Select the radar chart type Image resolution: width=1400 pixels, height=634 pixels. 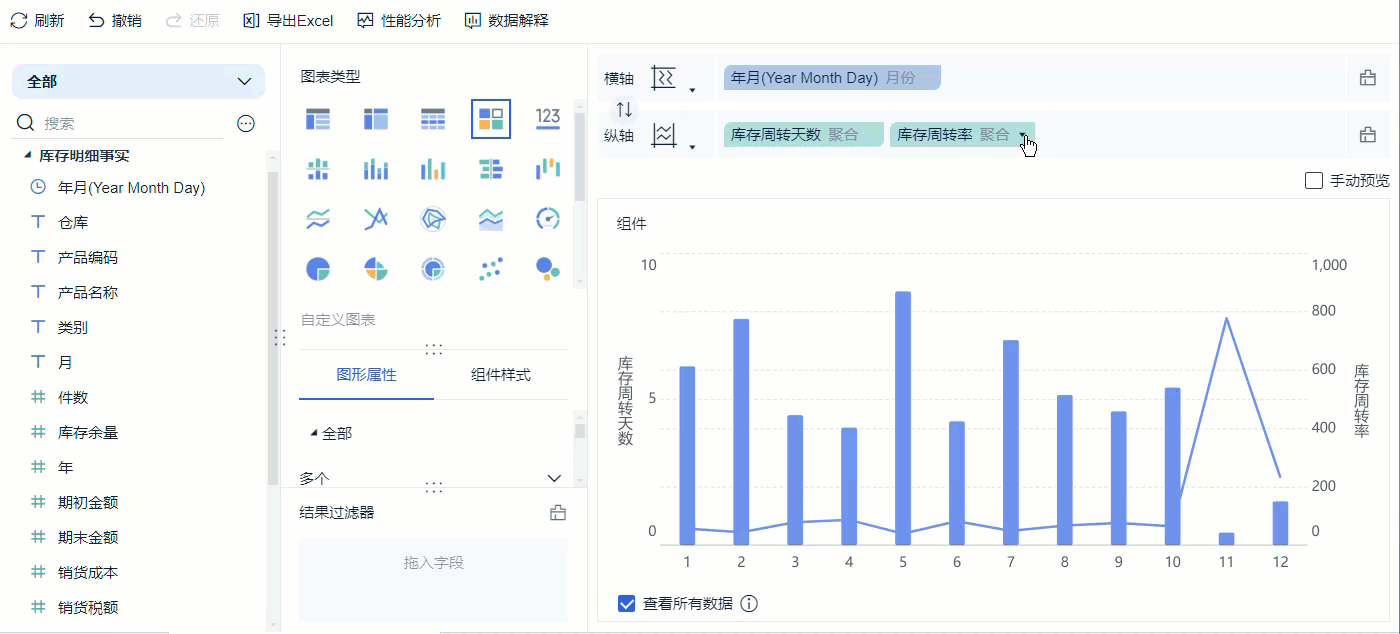point(433,219)
